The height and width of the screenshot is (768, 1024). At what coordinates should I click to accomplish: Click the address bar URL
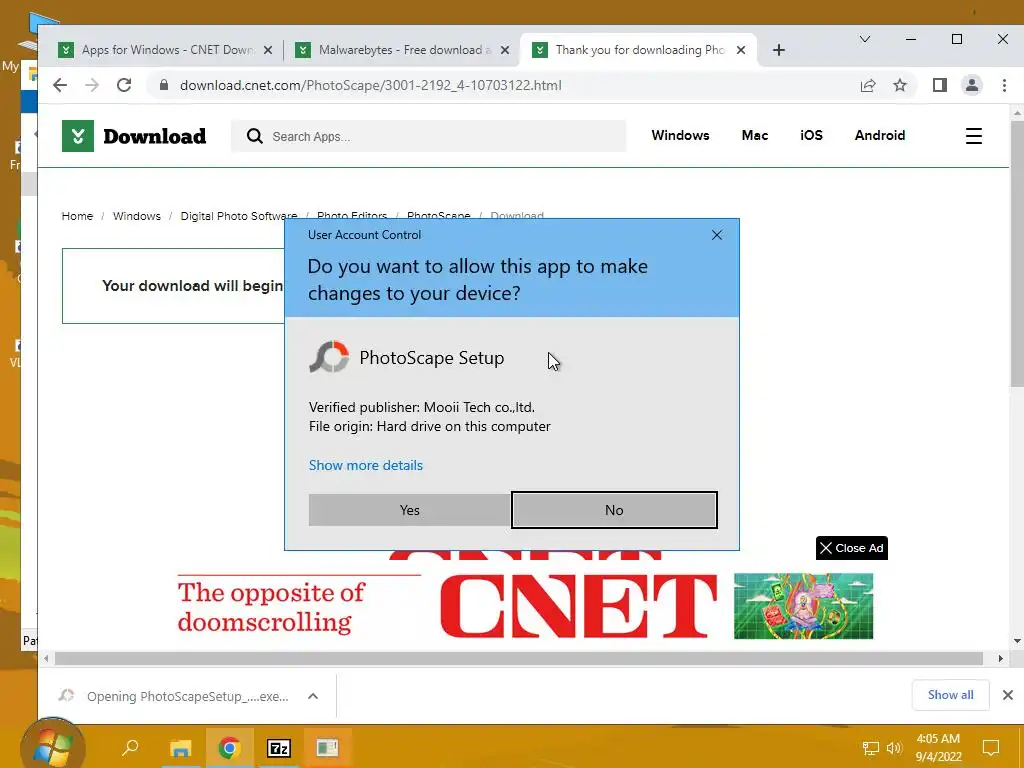370,85
